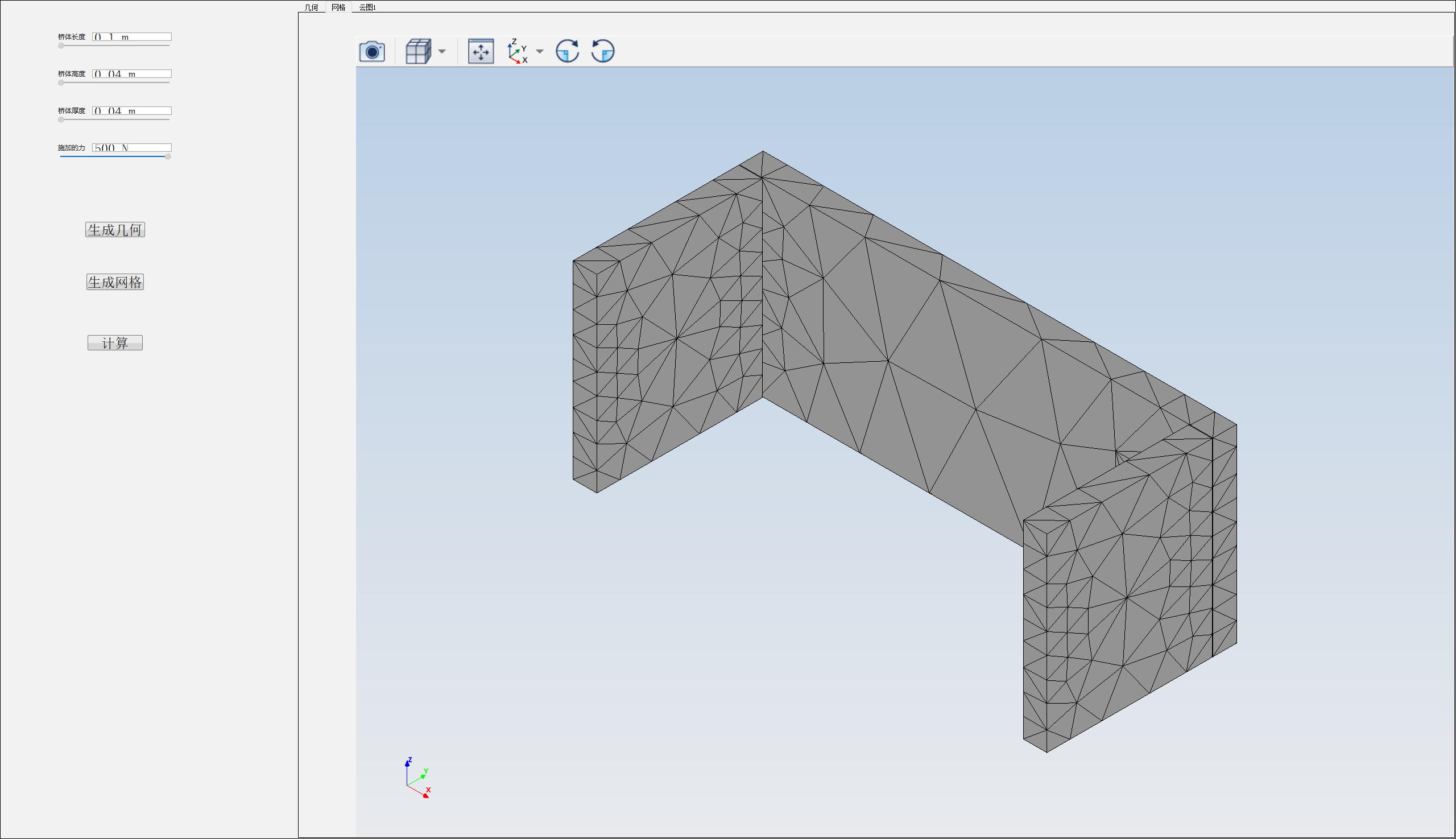Click the 桥体长度 input field
This screenshot has width=1456, height=839.
132,37
